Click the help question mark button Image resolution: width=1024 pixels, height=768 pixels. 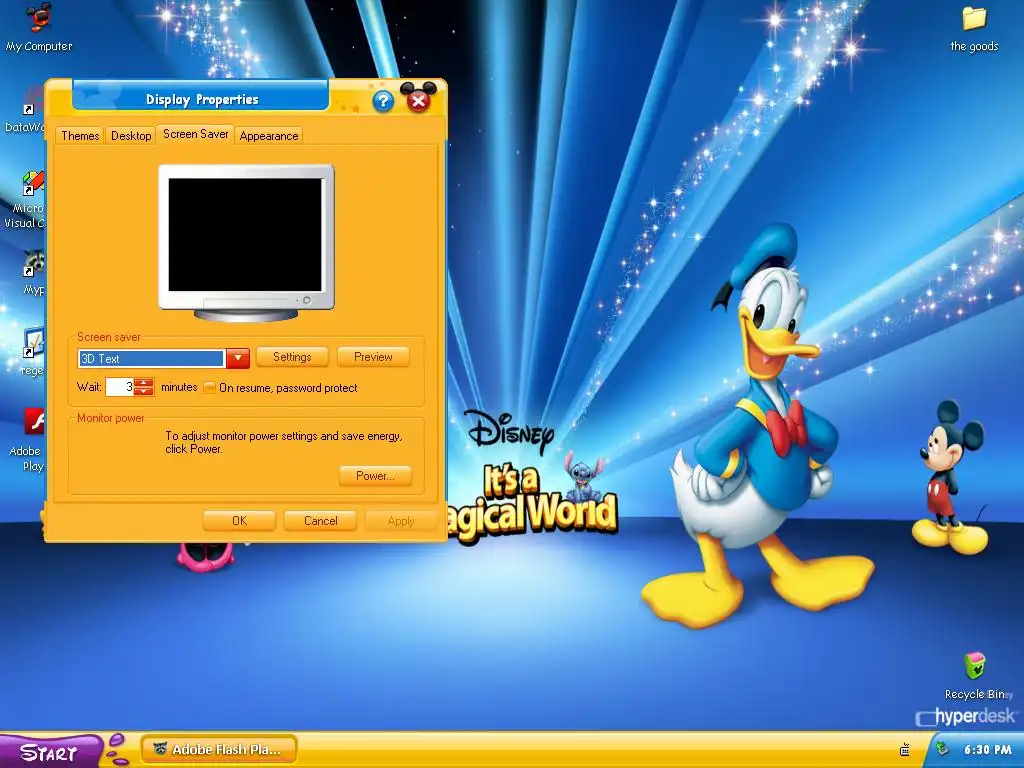click(383, 101)
